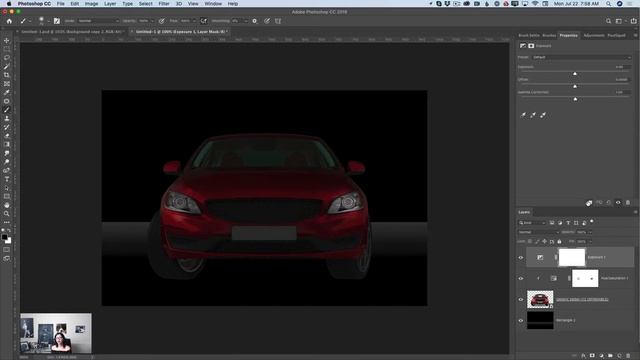Open the Select menu
This screenshot has width=640, height=360.
145,4
